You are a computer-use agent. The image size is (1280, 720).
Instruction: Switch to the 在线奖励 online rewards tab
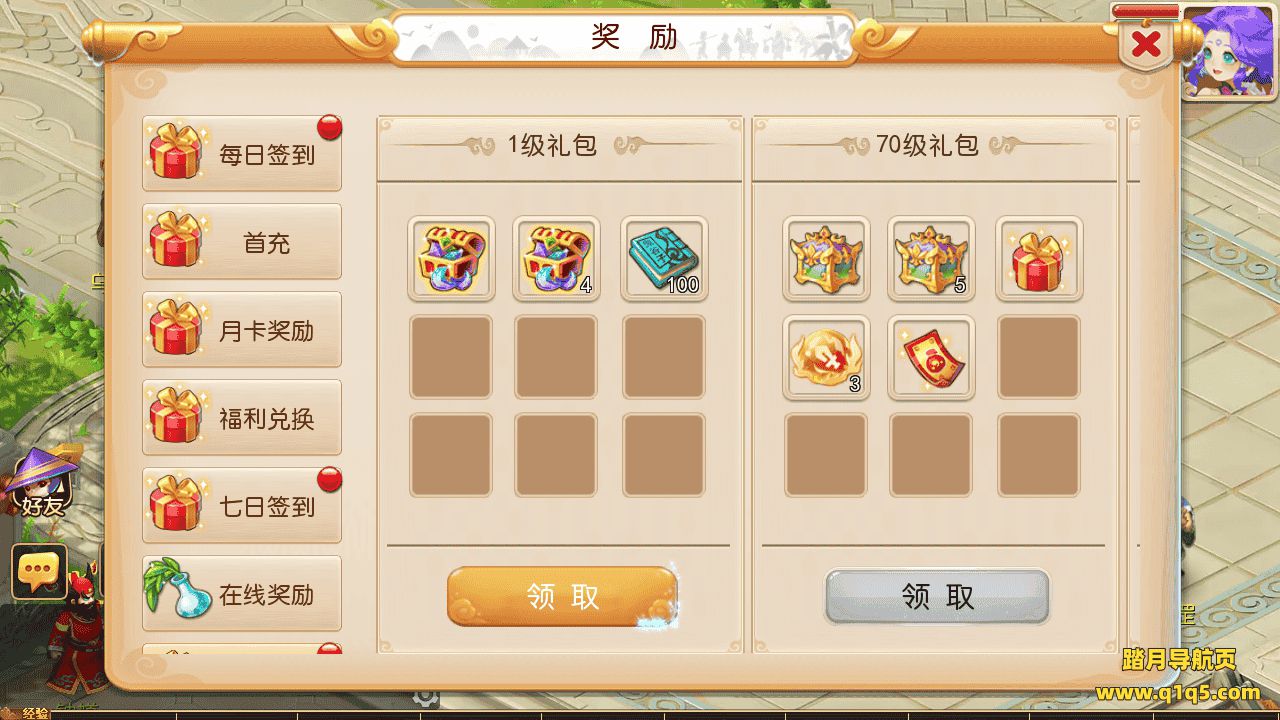click(x=242, y=594)
